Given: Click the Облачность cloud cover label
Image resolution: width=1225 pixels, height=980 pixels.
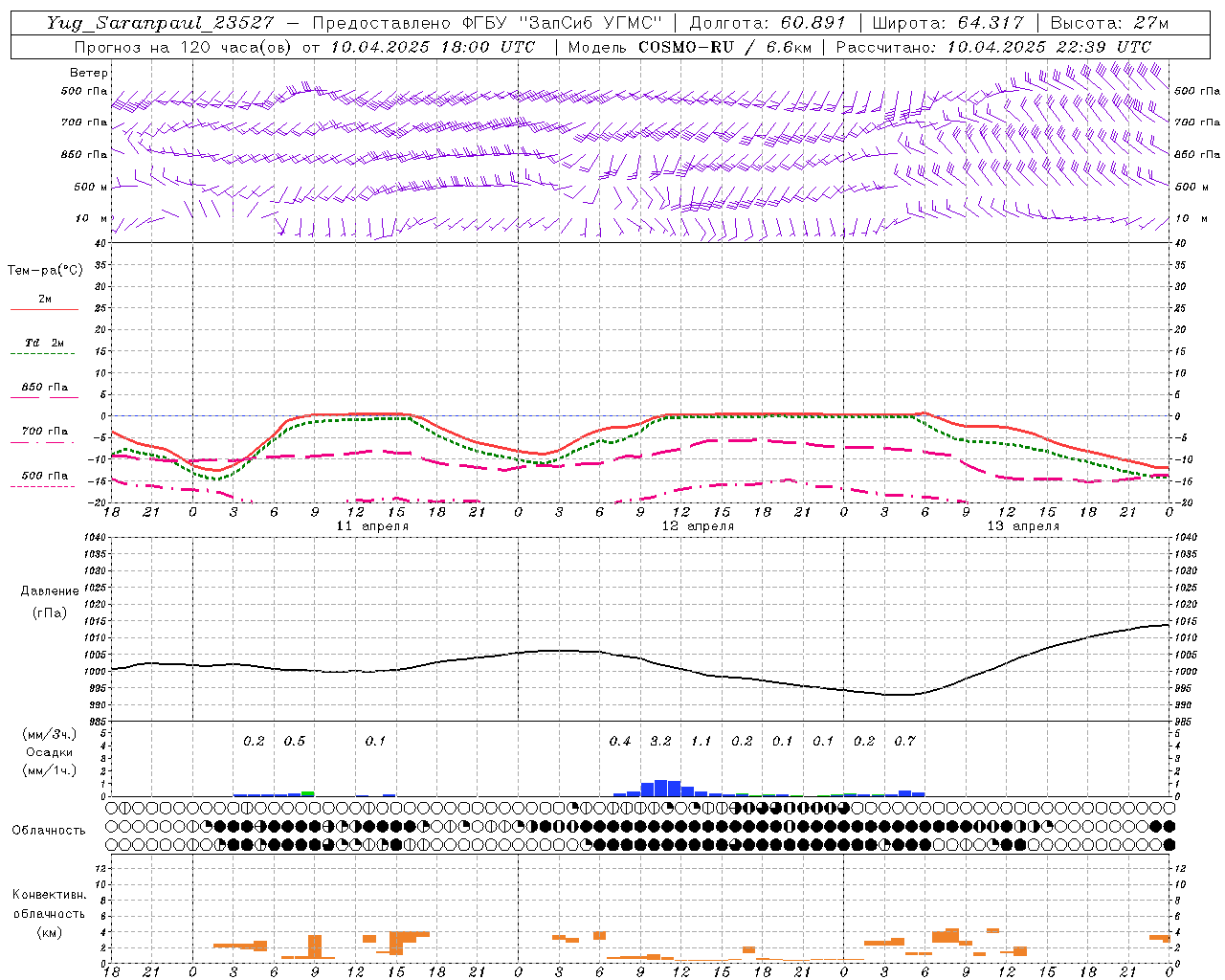Looking at the screenshot, I should (x=49, y=830).
